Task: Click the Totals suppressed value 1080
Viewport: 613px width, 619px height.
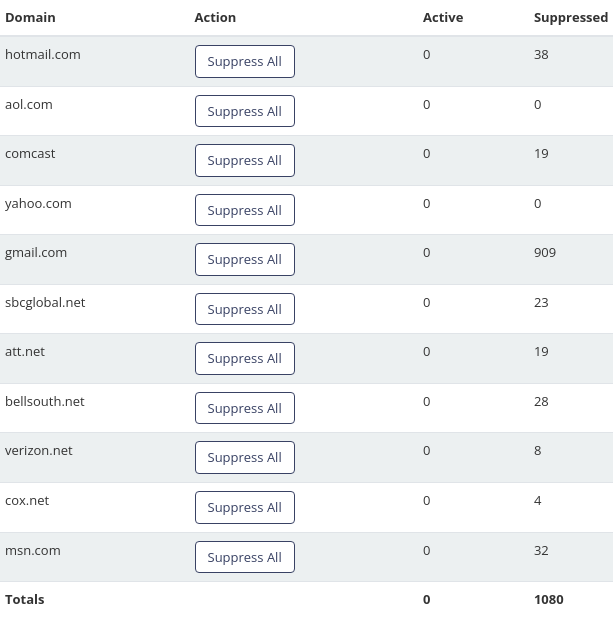Action: pyautogui.click(x=549, y=599)
